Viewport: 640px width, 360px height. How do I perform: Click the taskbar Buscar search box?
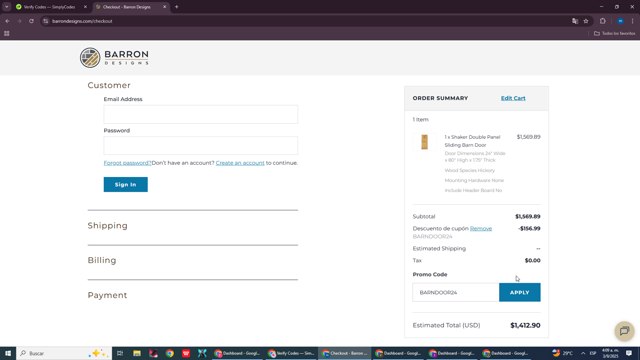point(64,353)
